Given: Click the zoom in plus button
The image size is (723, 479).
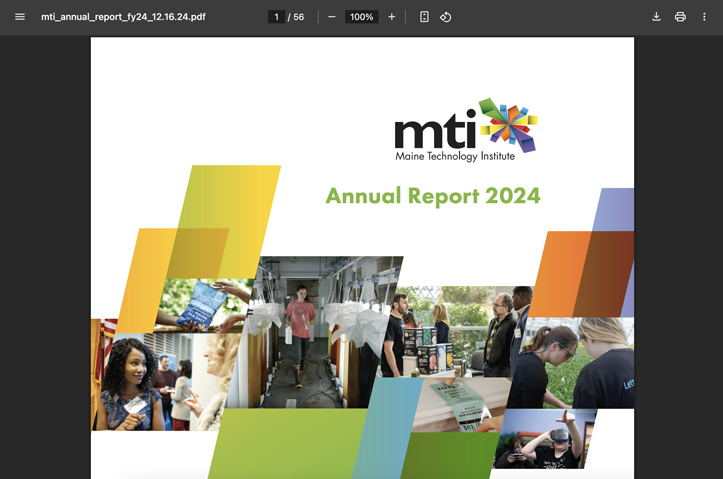Looking at the screenshot, I should pos(391,17).
